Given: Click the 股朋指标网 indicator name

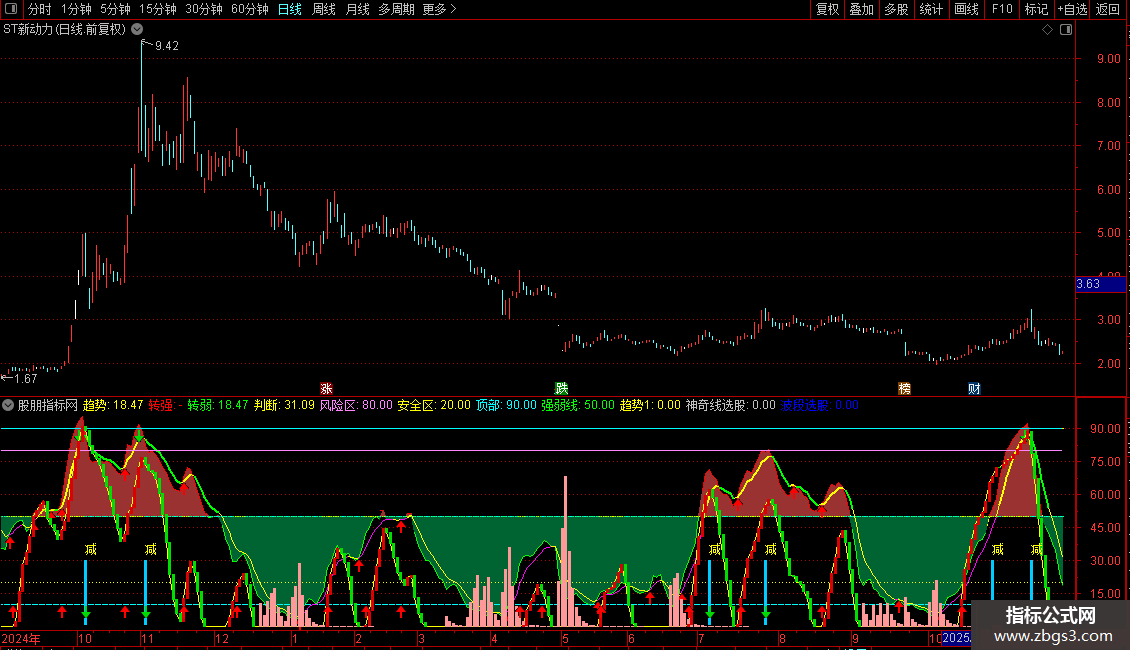Looking at the screenshot, I should [48, 405].
